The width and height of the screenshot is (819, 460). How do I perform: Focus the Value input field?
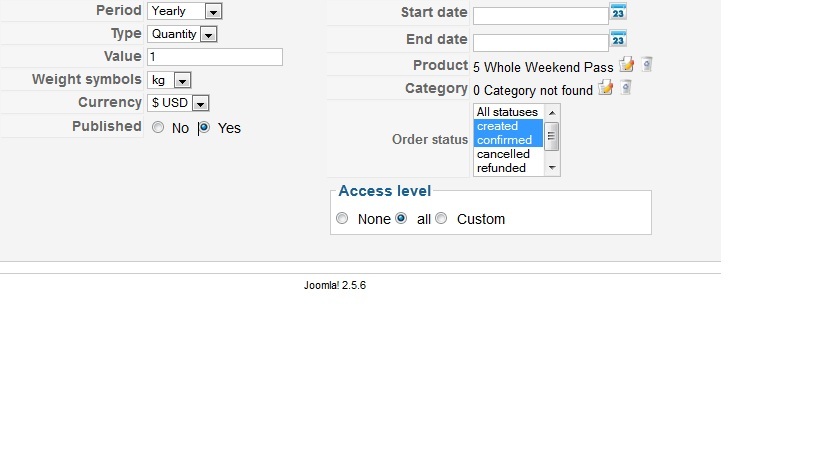coord(215,57)
